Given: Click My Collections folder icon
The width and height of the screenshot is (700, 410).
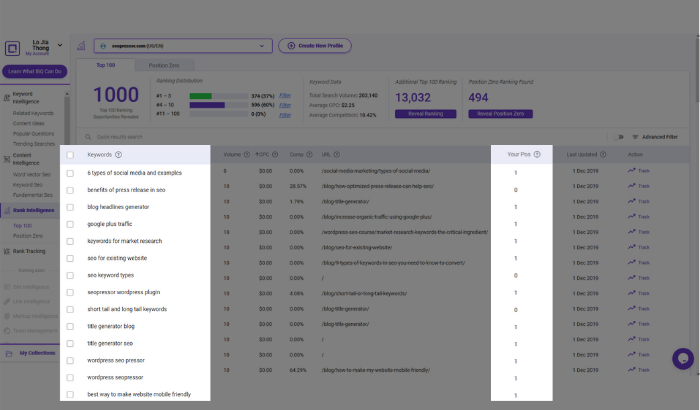Looking at the screenshot, I should pyautogui.click(x=9, y=353).
